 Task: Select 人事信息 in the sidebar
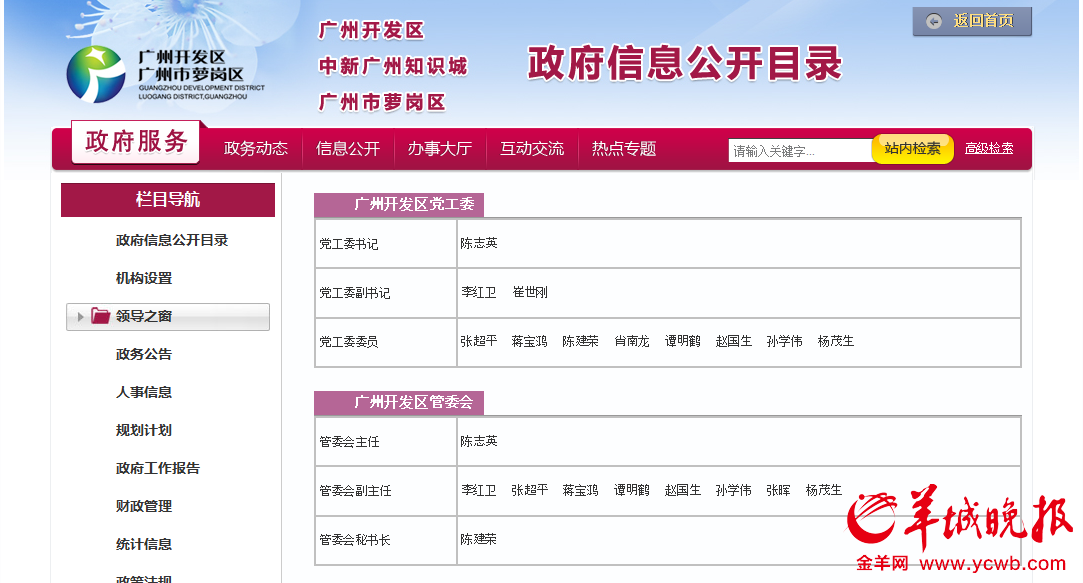144,392
